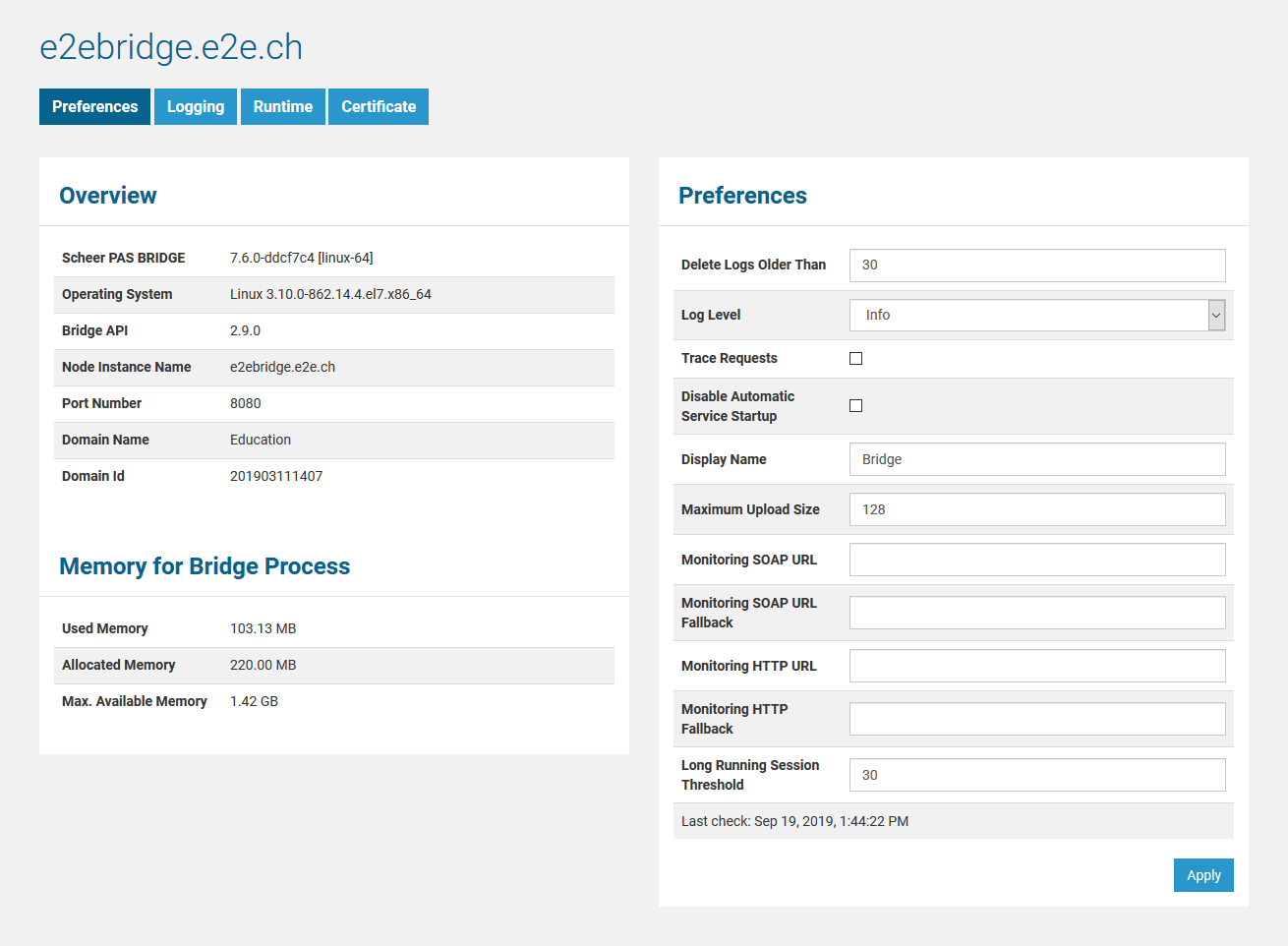The height and width of the screenshot is (946, 1288).
Task: Enable the Trace Requests checkbox
Action: point(855,358)
